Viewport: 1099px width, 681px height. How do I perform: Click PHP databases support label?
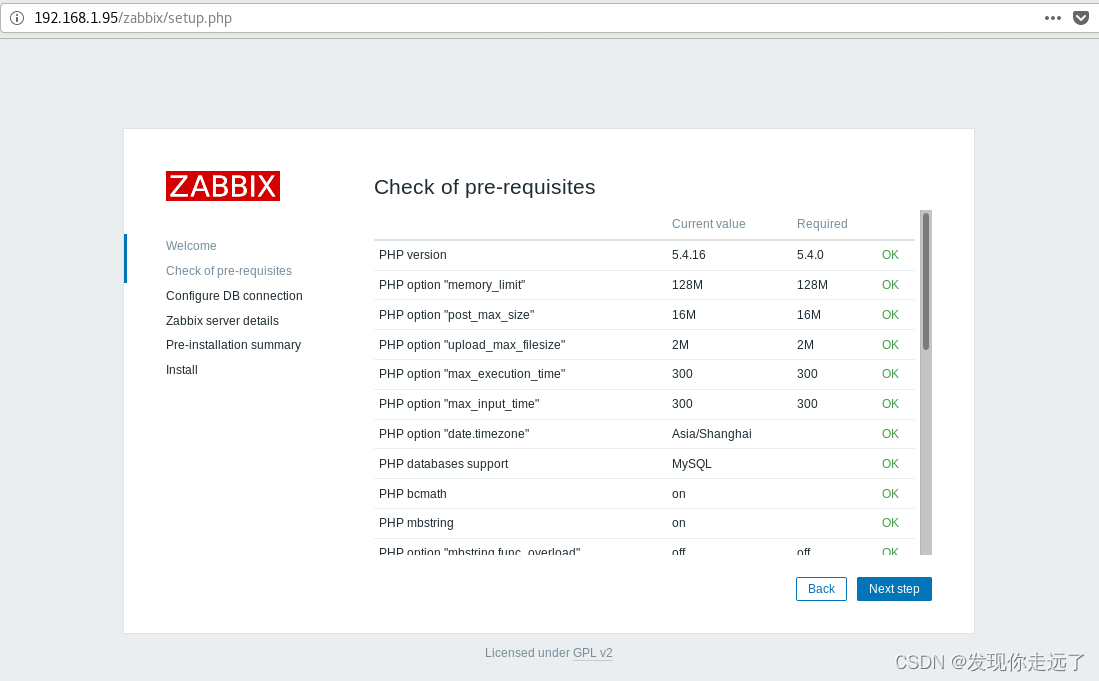coord(444,464)
